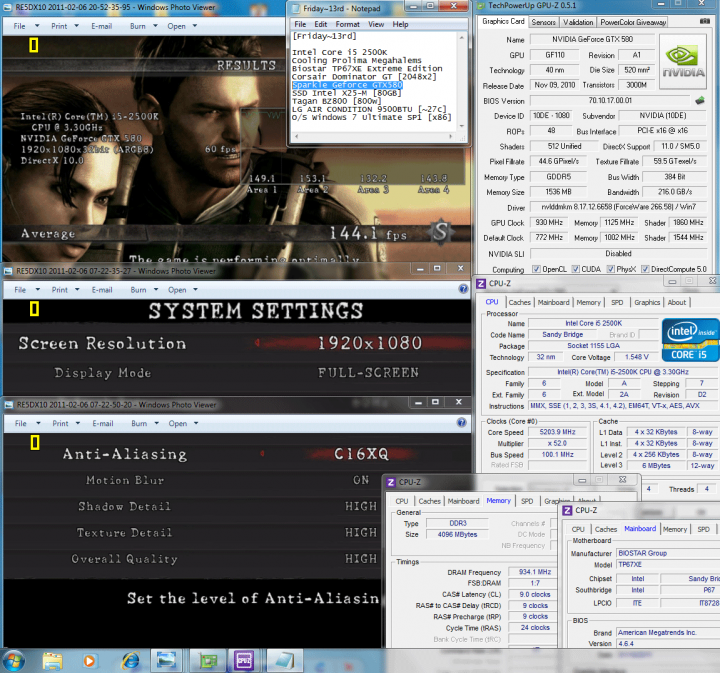Open the PowerColor Giveaway tab

pyautogui.click(x=633, y=22)
